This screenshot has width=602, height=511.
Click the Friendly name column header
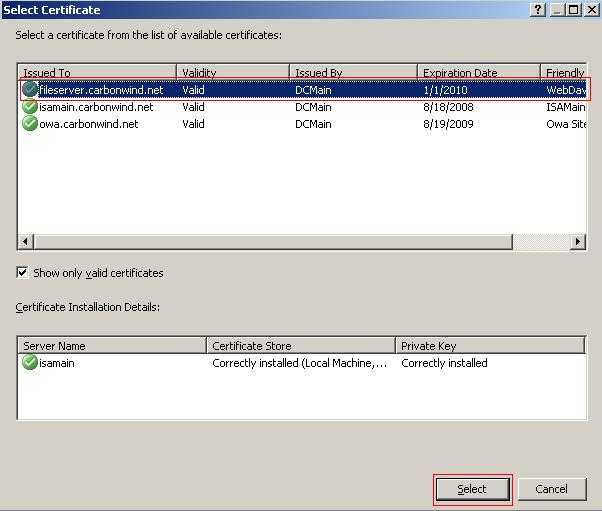pos(564,73)
